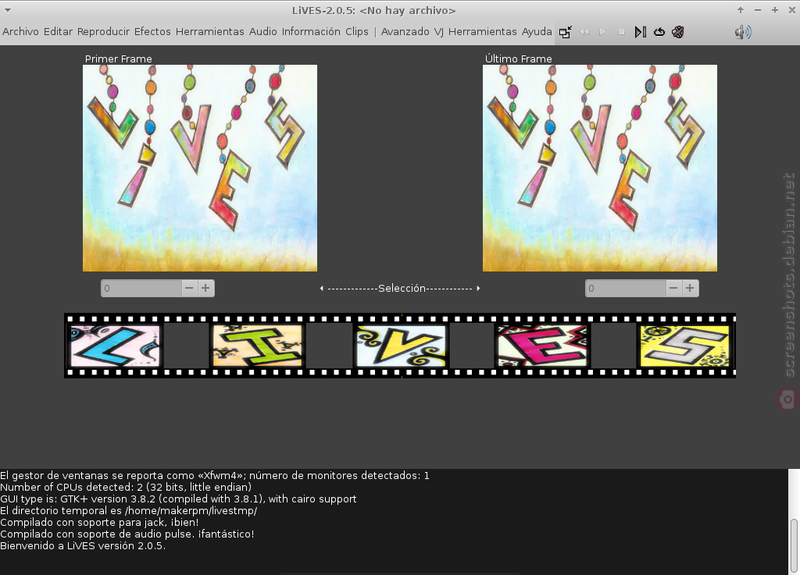Click the blue speaker volume icon

tap(743, 32)
